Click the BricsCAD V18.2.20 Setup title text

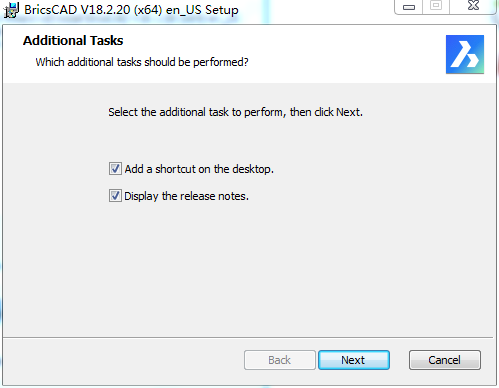131,10
